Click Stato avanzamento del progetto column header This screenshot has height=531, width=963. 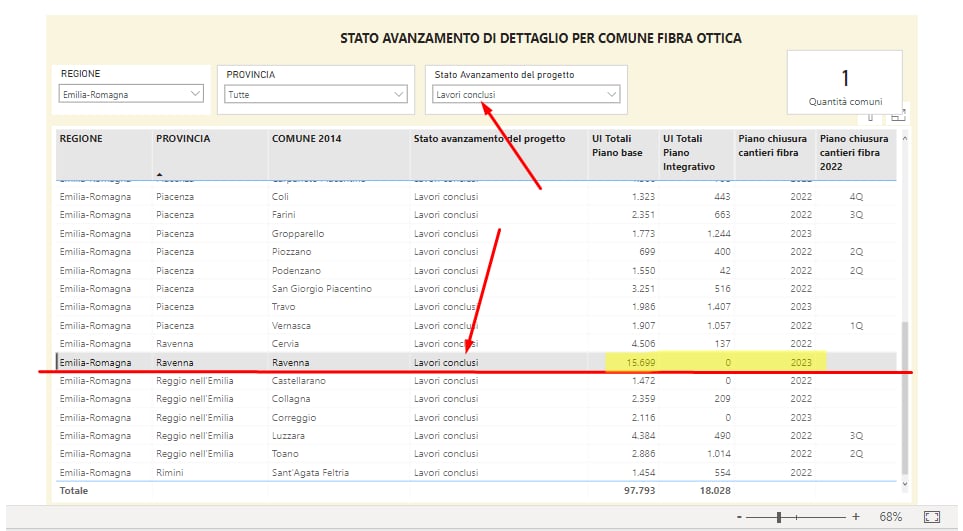point(489,139)
